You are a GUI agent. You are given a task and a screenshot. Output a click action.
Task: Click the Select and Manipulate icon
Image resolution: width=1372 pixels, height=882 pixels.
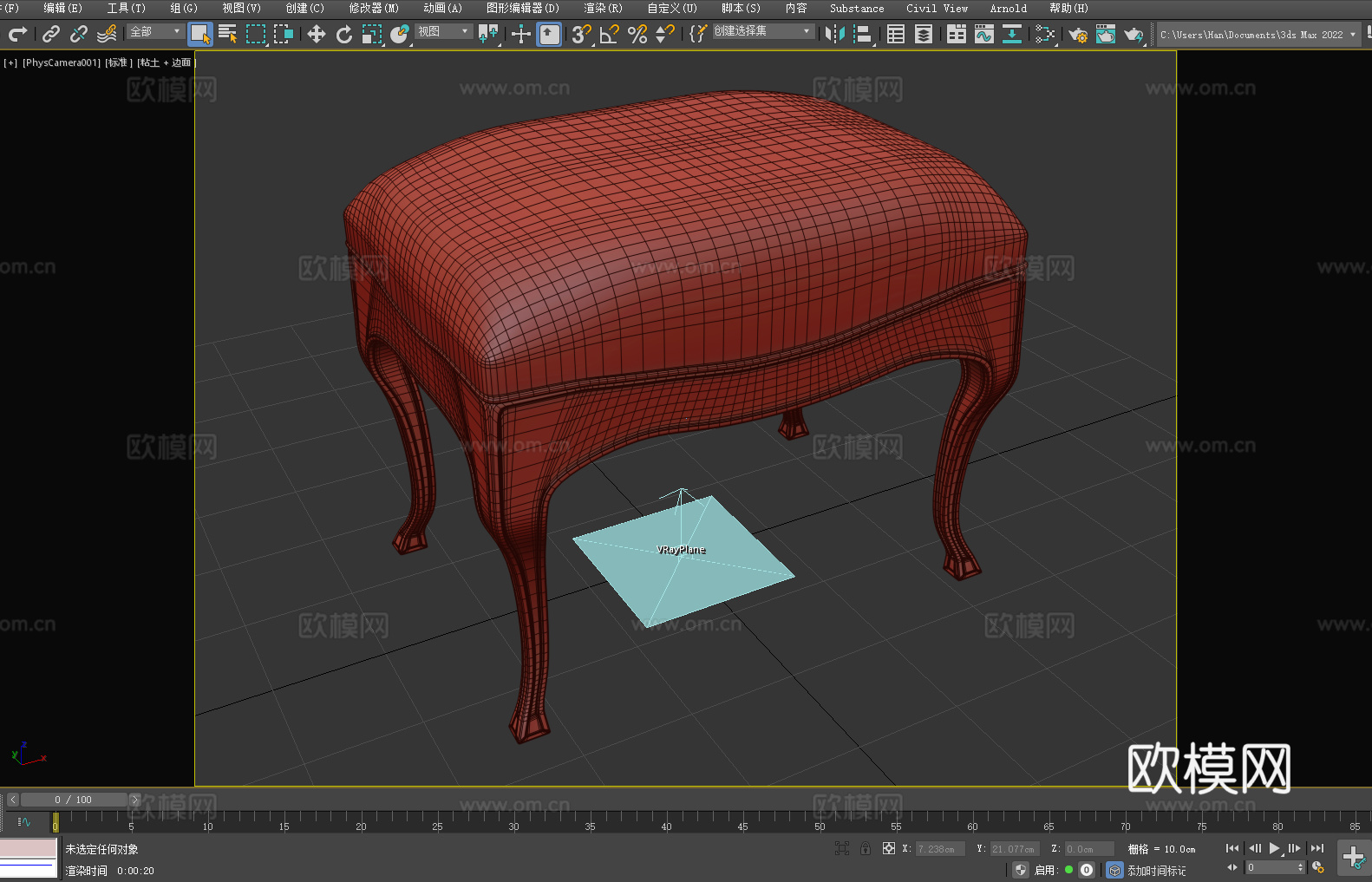(521, 34)
